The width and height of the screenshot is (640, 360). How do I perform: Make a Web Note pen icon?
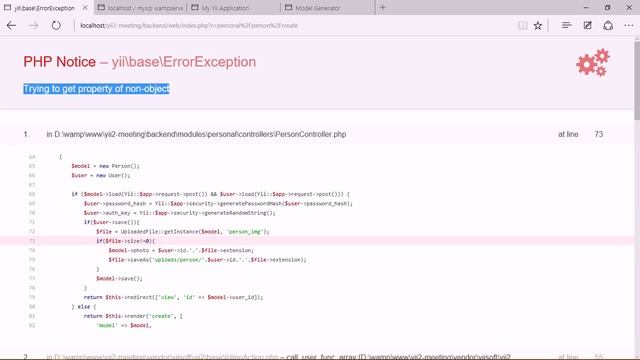(x=587, y=25)
